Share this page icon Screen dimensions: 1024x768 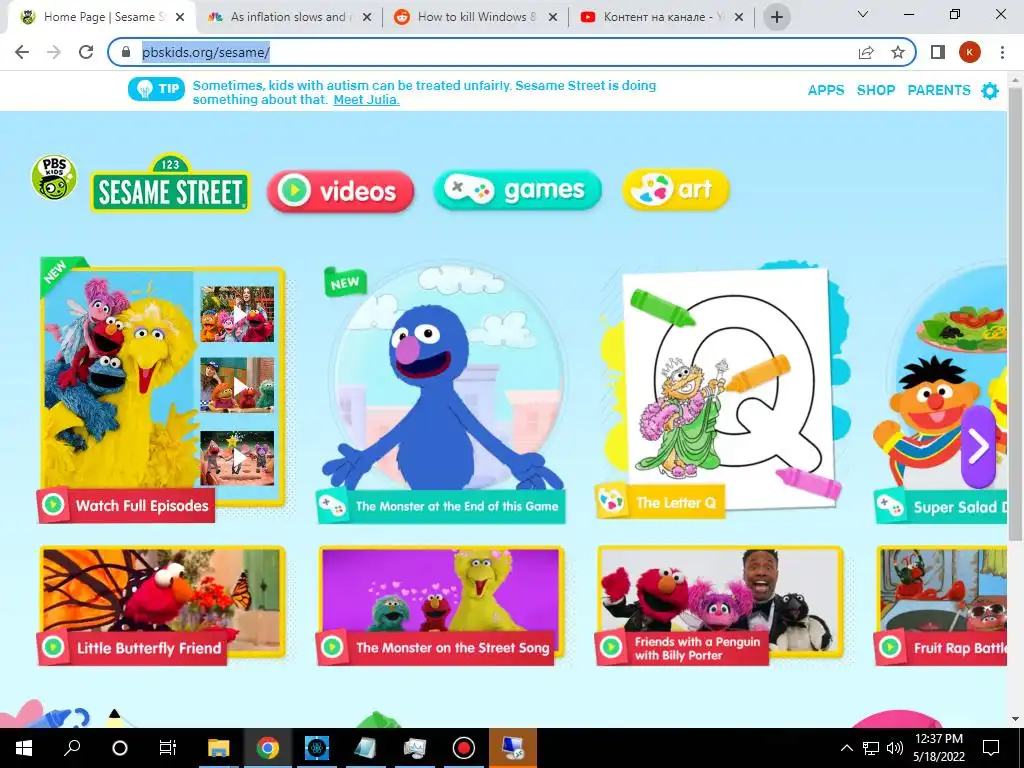[866, 52]
